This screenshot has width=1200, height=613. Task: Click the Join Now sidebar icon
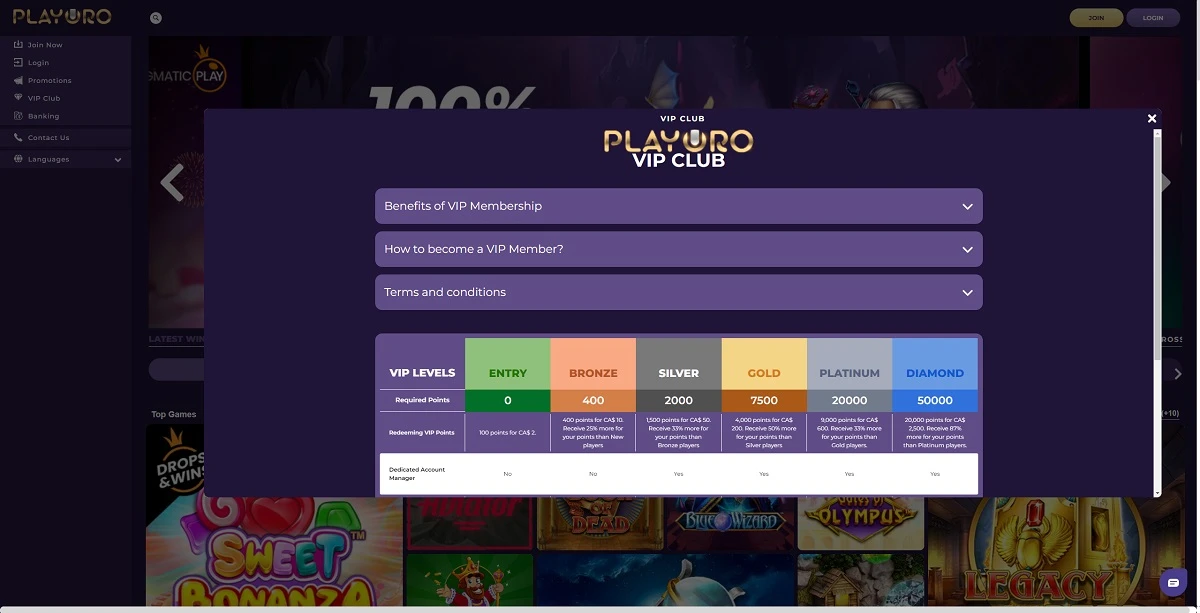coord(18,45)
